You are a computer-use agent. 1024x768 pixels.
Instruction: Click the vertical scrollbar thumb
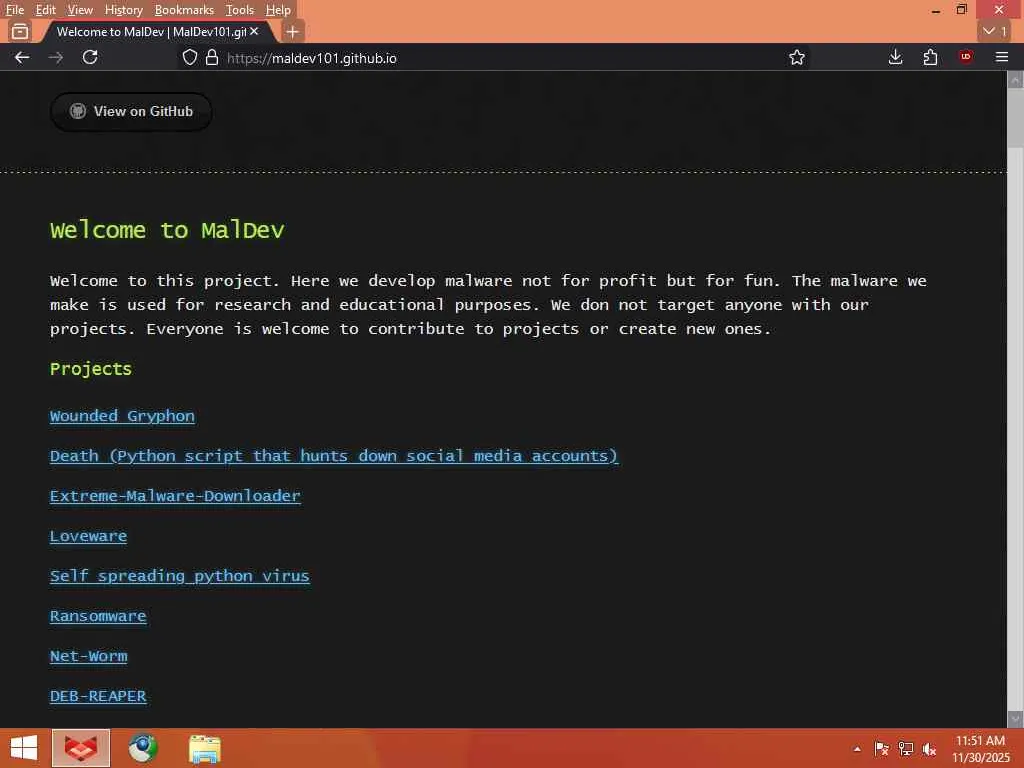click(1015, 118)
